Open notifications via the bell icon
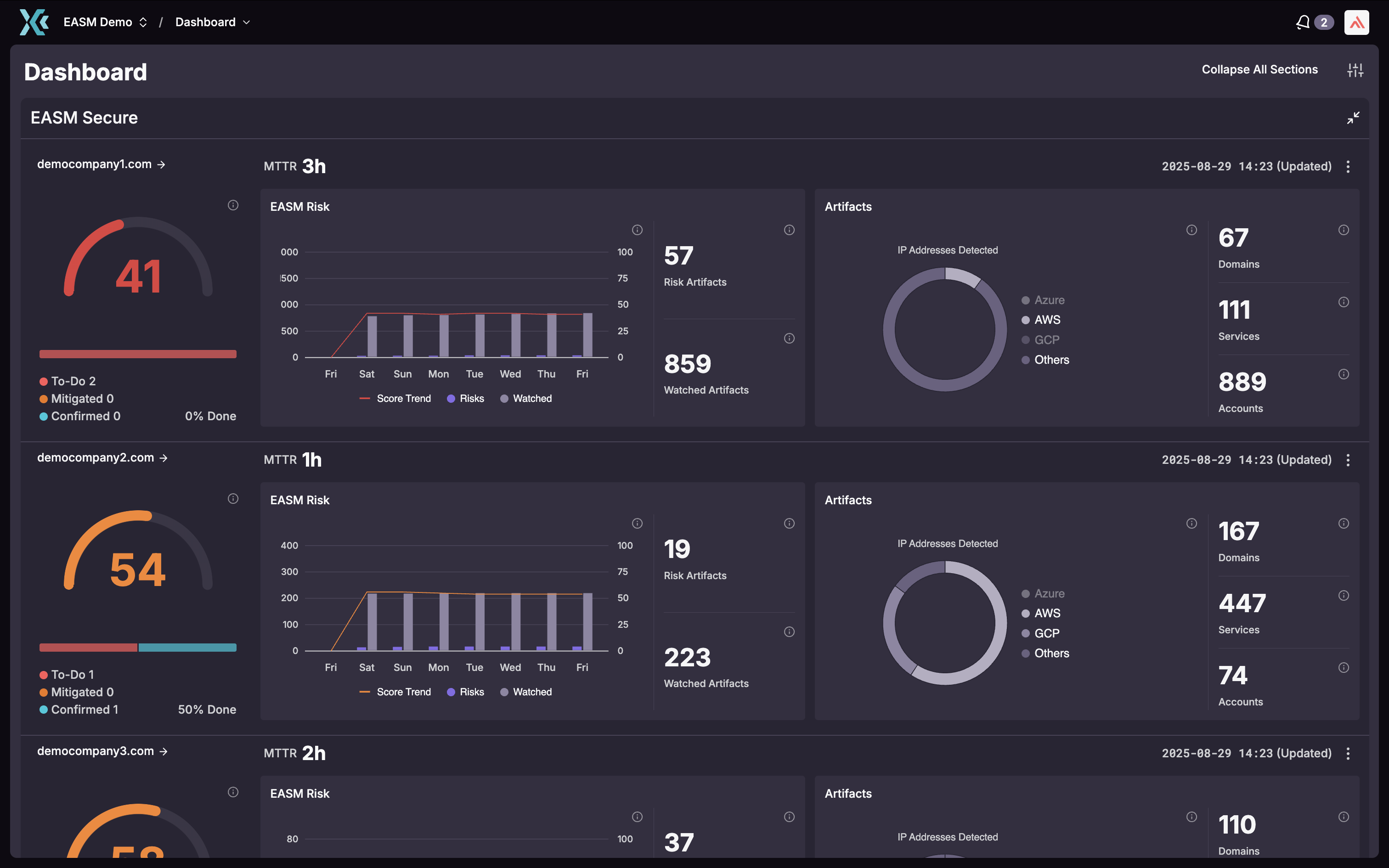The height and width of the screenshot is (868, 1389). click(x=1303, y=22)
